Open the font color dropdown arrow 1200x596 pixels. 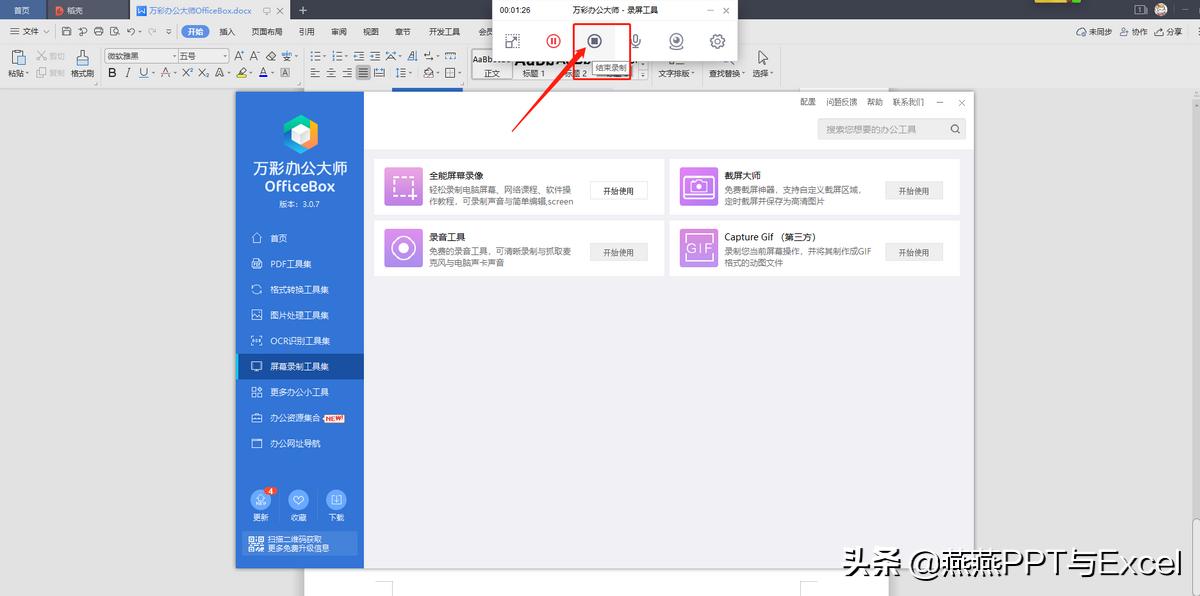tap(272, 72)
